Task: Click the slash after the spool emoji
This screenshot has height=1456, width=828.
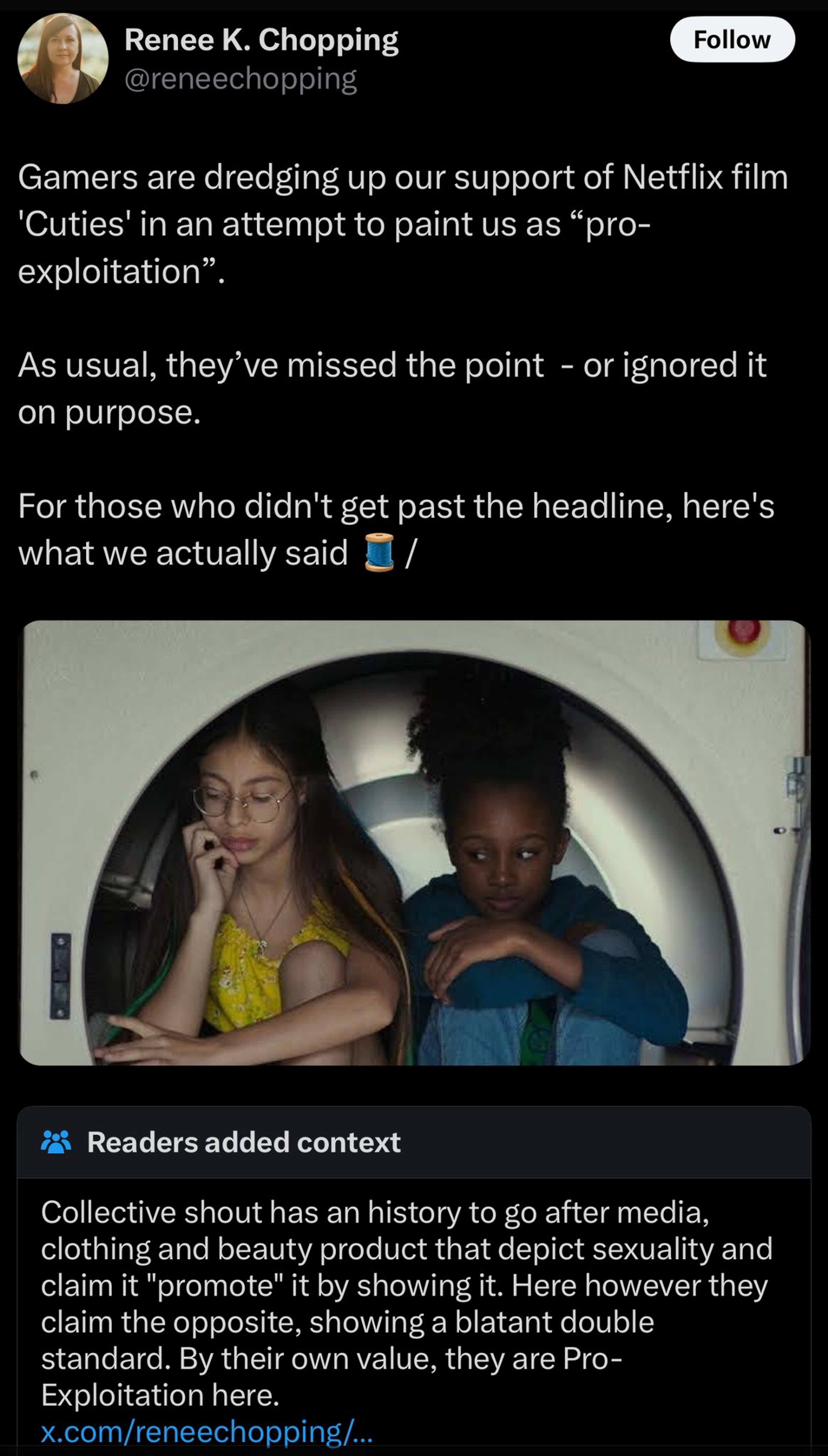Action: tap(411, 552)
